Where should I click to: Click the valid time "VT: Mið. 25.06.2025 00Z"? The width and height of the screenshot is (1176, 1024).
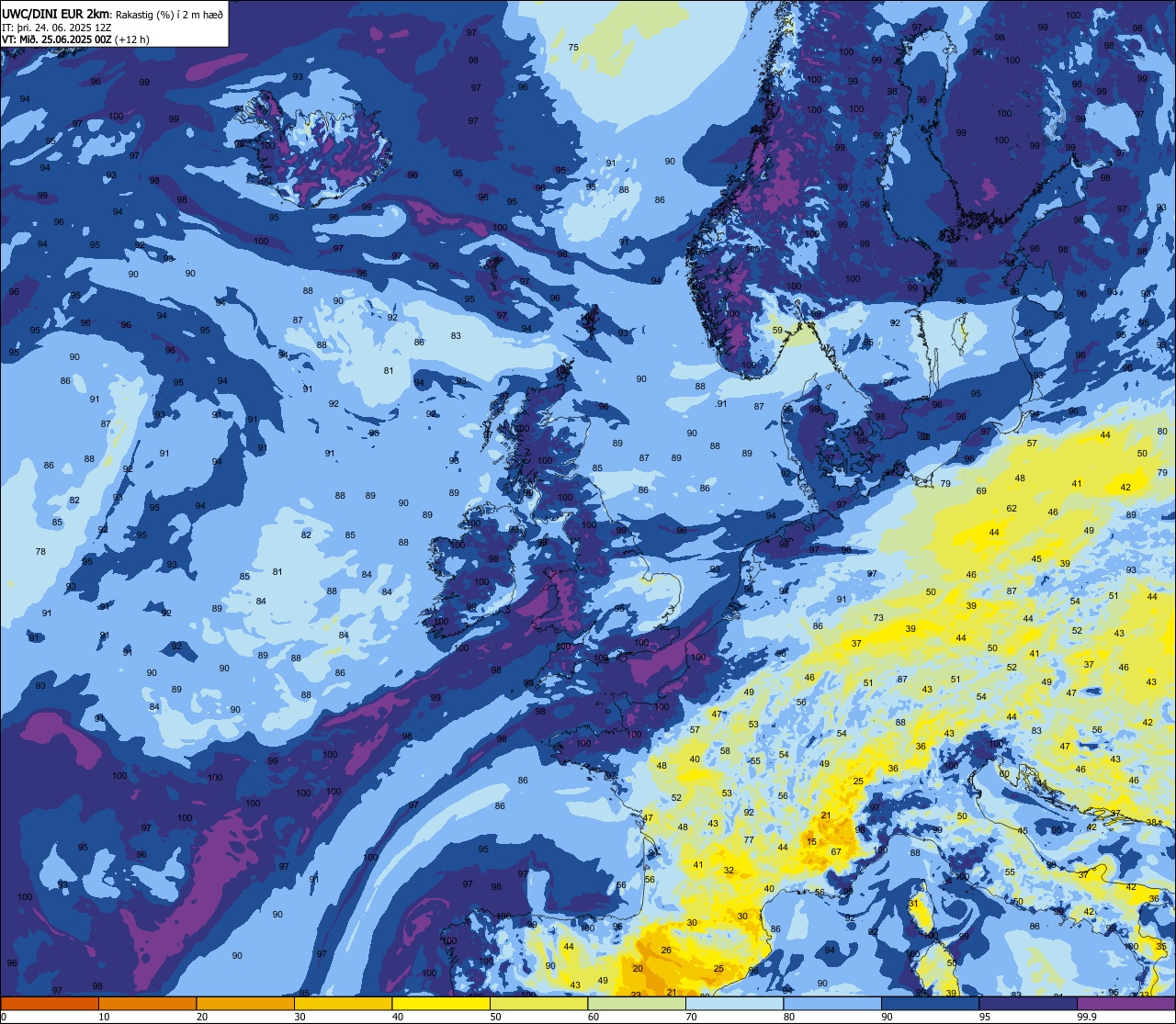pyautogui.click(x=57, y=39)
